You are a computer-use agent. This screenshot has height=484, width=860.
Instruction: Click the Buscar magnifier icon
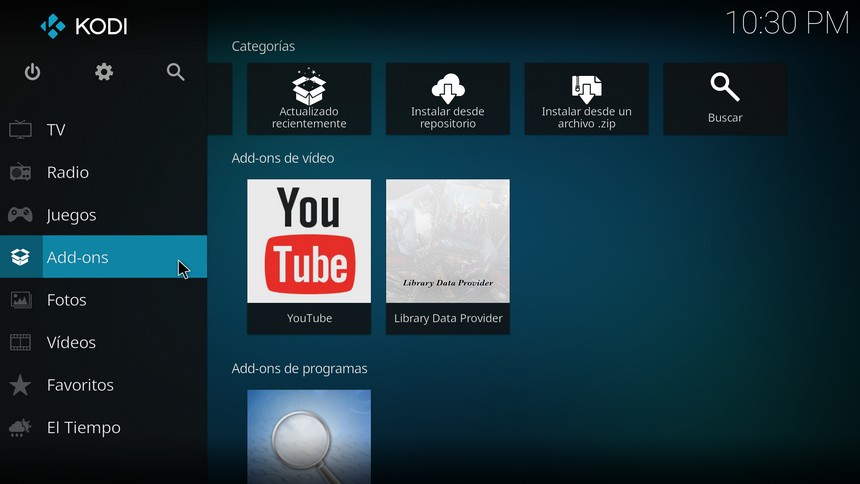pyautogui.click(x=725, y=87)
